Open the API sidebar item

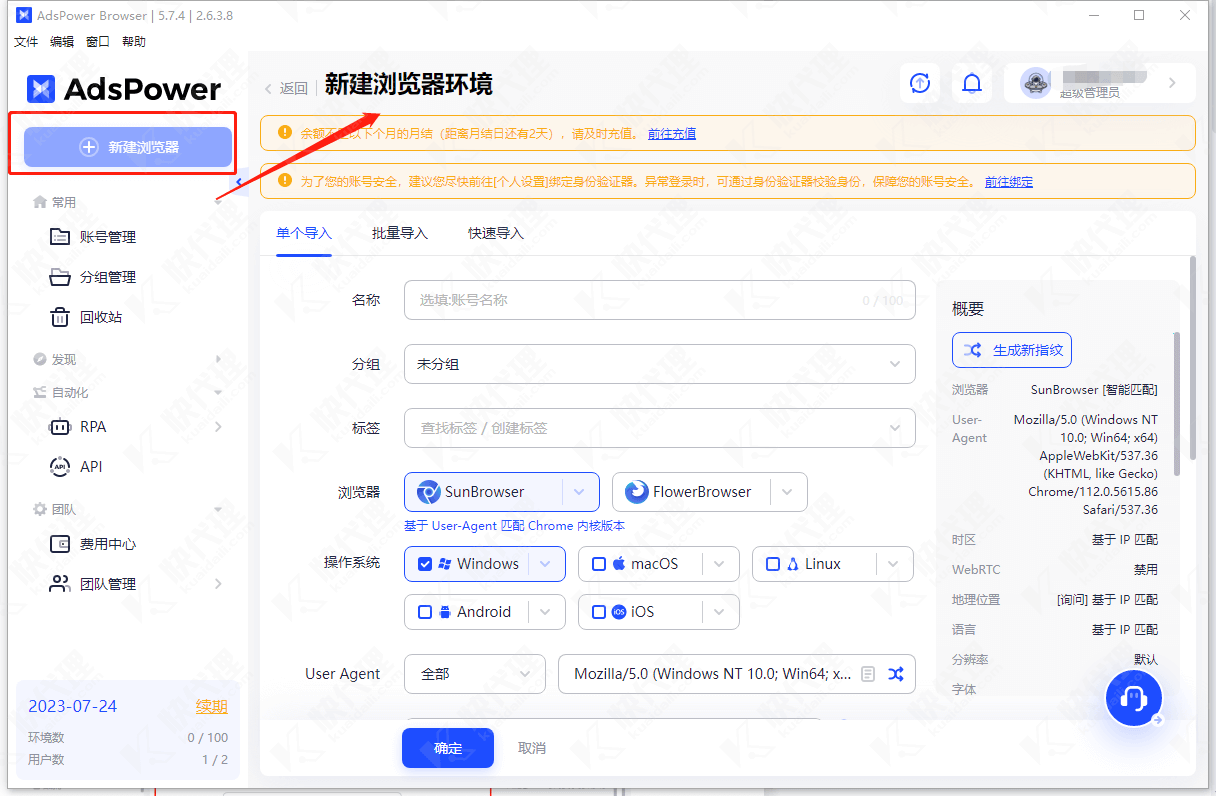click(x=91, y=467)
